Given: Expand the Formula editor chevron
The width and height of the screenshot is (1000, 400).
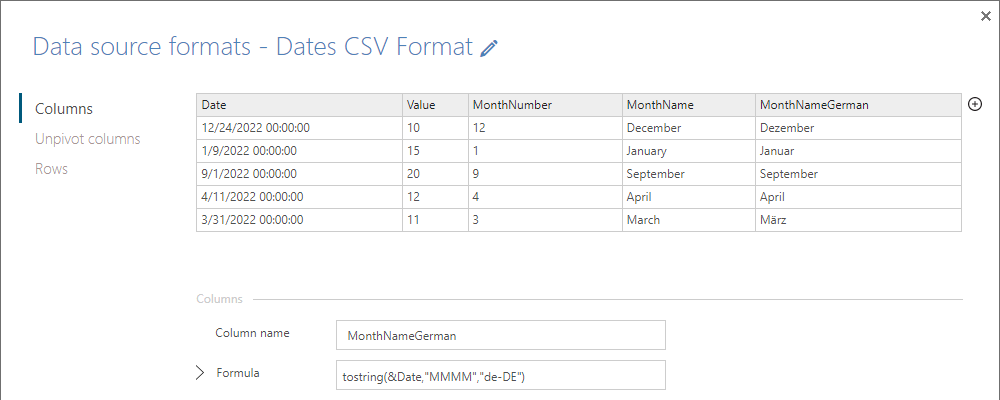Looking at the screenshot, I should pos(200,373).
